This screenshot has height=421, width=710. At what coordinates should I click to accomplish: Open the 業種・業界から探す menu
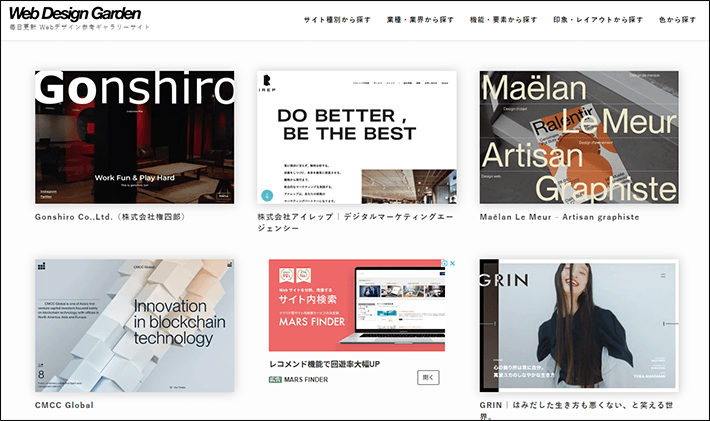[420, 20]
